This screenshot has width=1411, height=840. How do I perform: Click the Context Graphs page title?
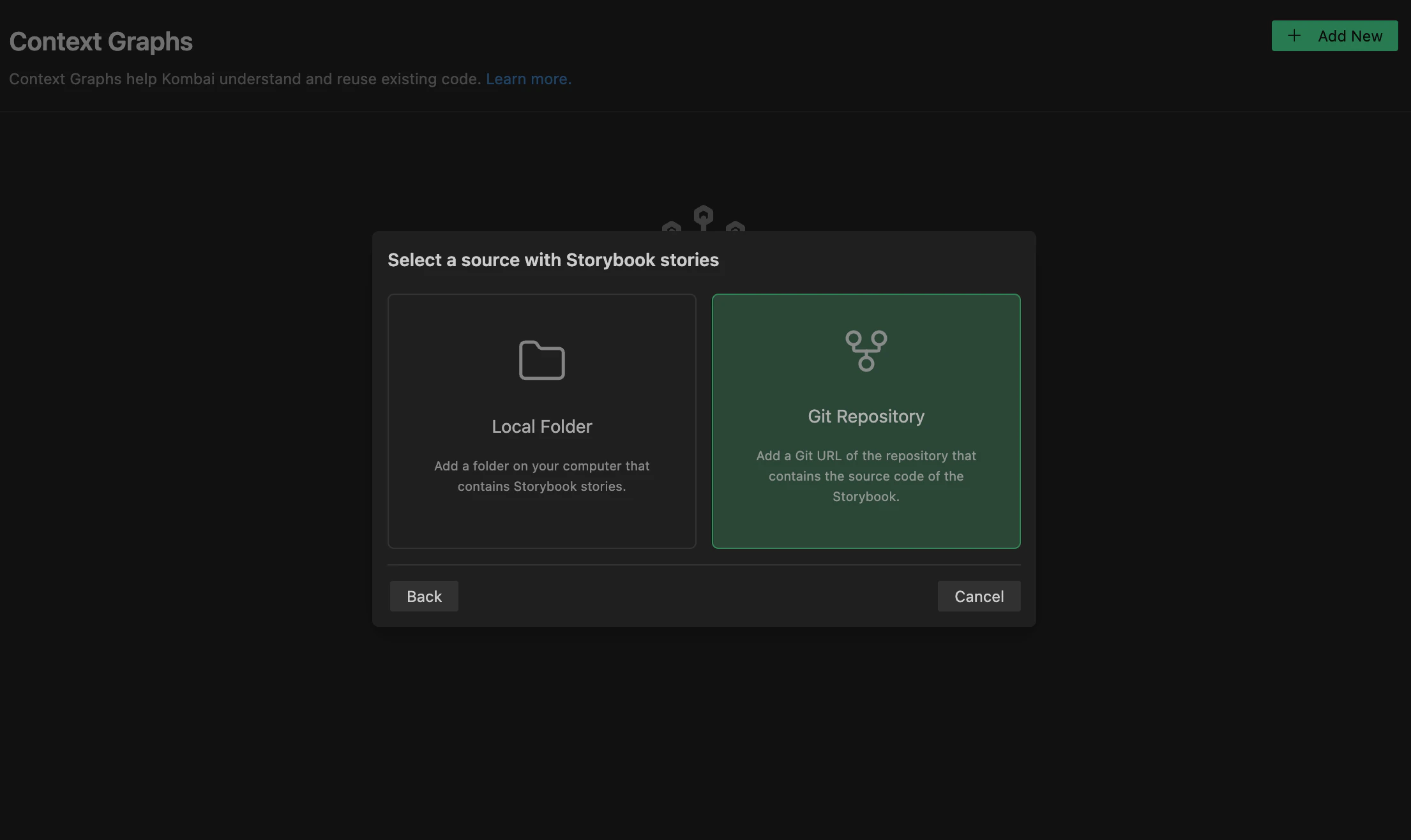coord(101,41)
